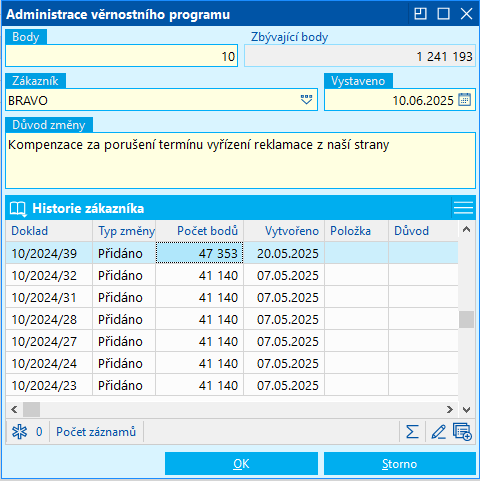This screenshot has height=481, width=480.
Task: Select row with document 10/2024/39
Action: coord(232,253)
